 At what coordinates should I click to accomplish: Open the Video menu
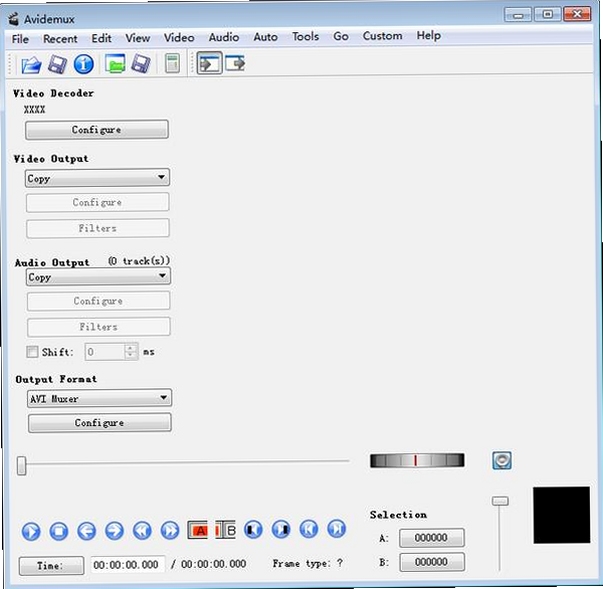179,38
